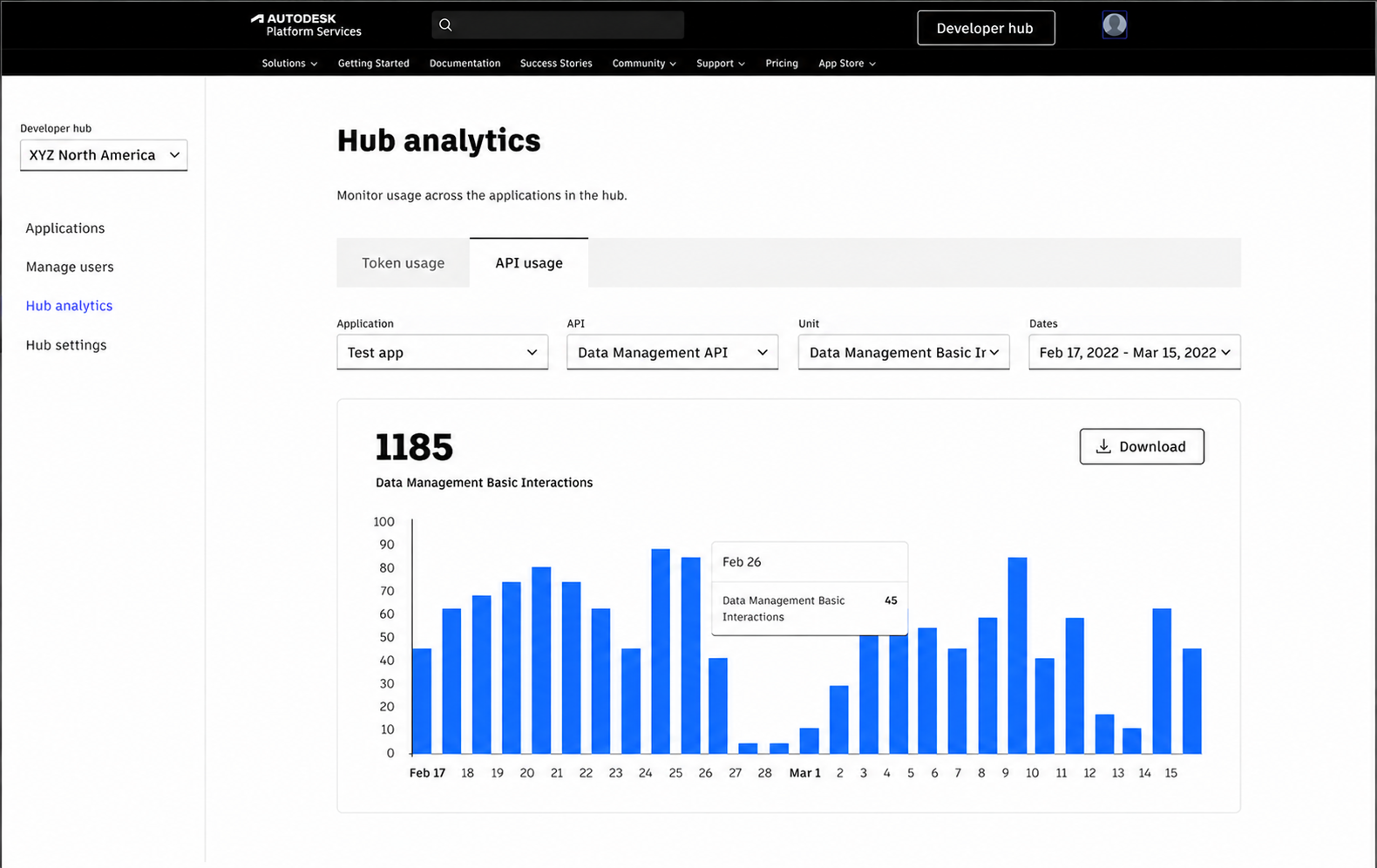Expand the Data Management API dropdown
The image size is (1377, 868).
[x=673, y=352]
